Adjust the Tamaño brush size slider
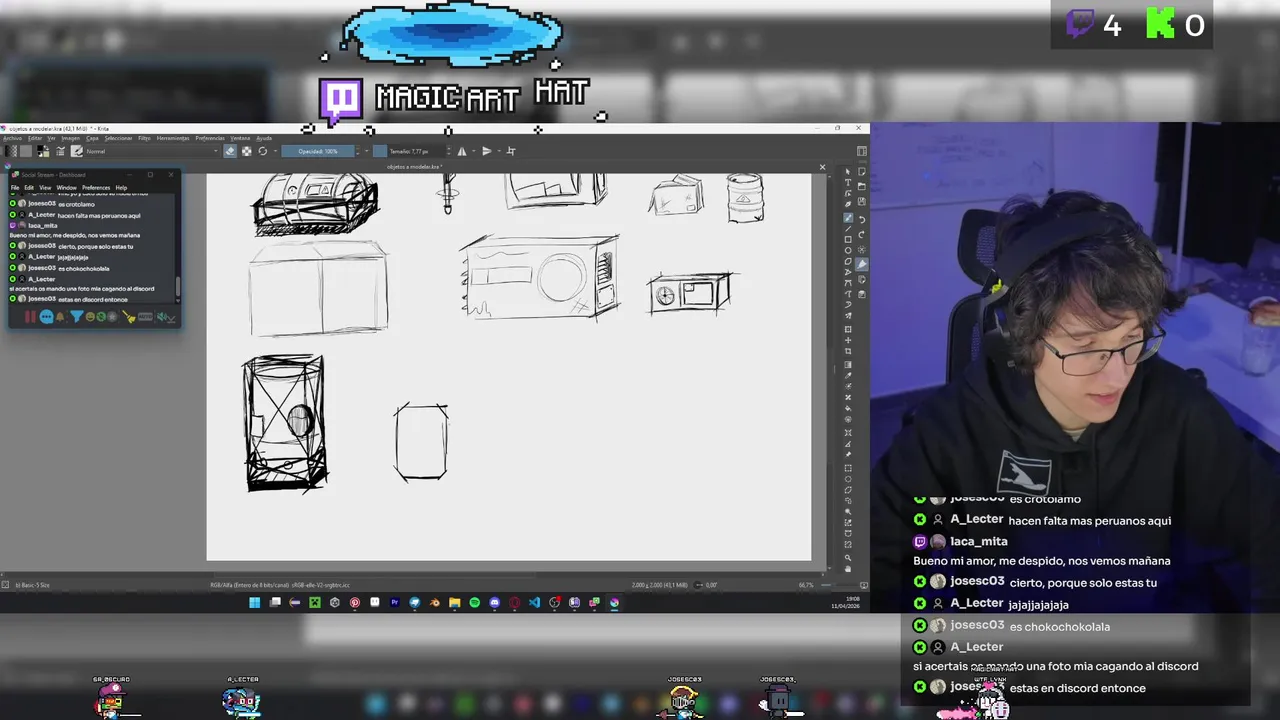The width and height of the screenshot is (1280, 720). [409, 151]
